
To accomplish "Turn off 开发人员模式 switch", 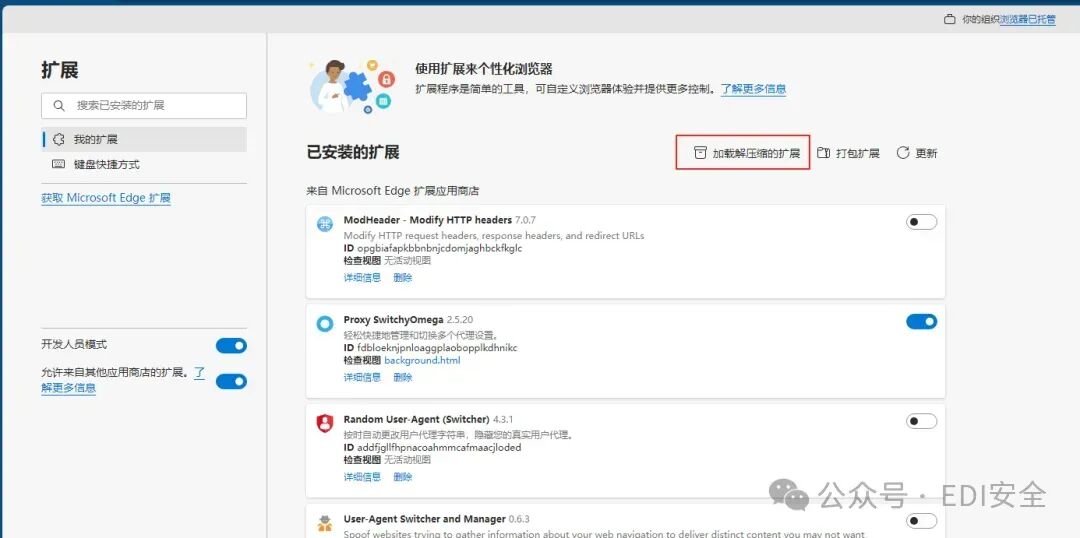I will click(231, 345).
